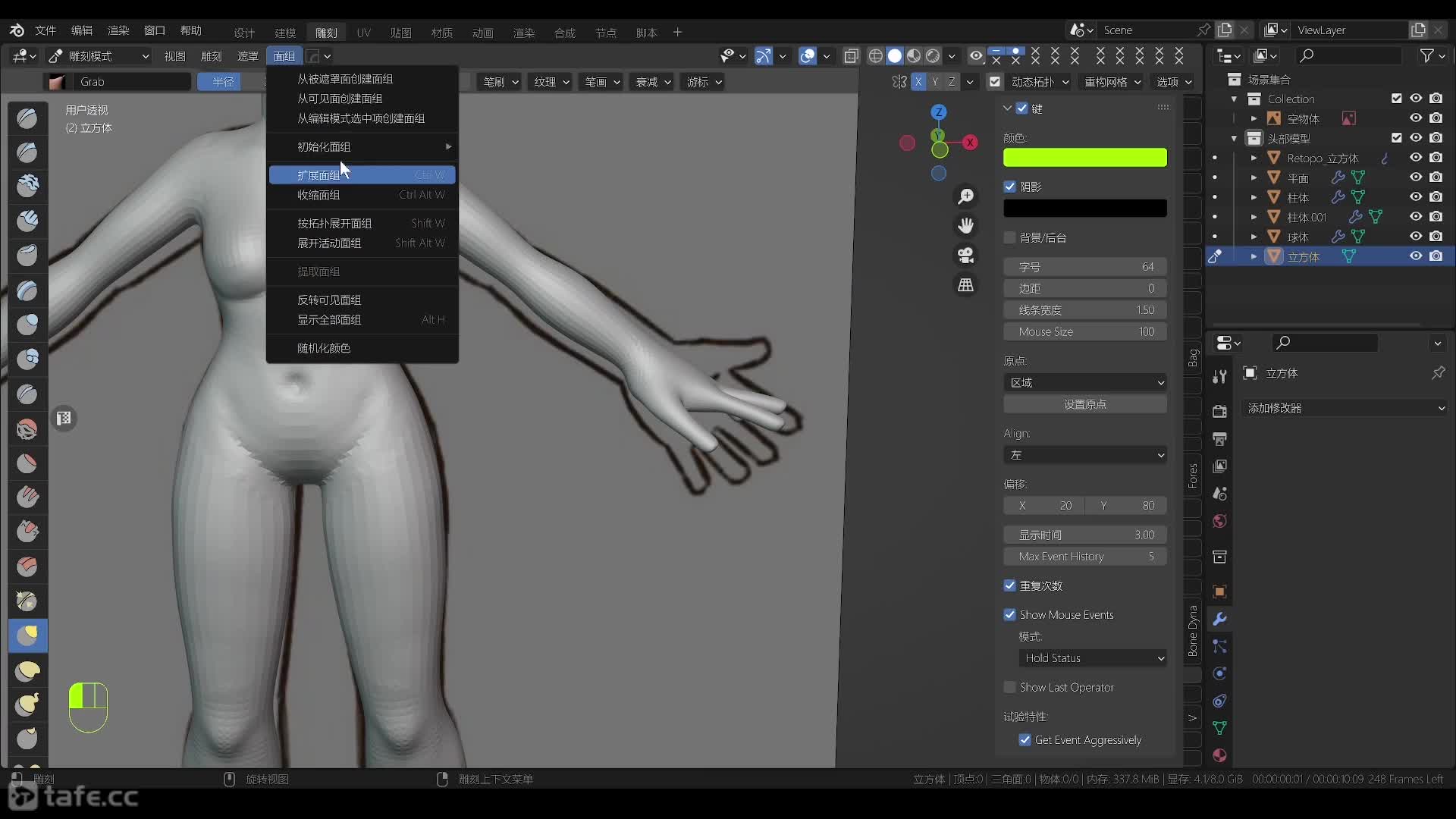1456x819 pixels.
Task: Click the outliner search field
Action: [1349, 56]
